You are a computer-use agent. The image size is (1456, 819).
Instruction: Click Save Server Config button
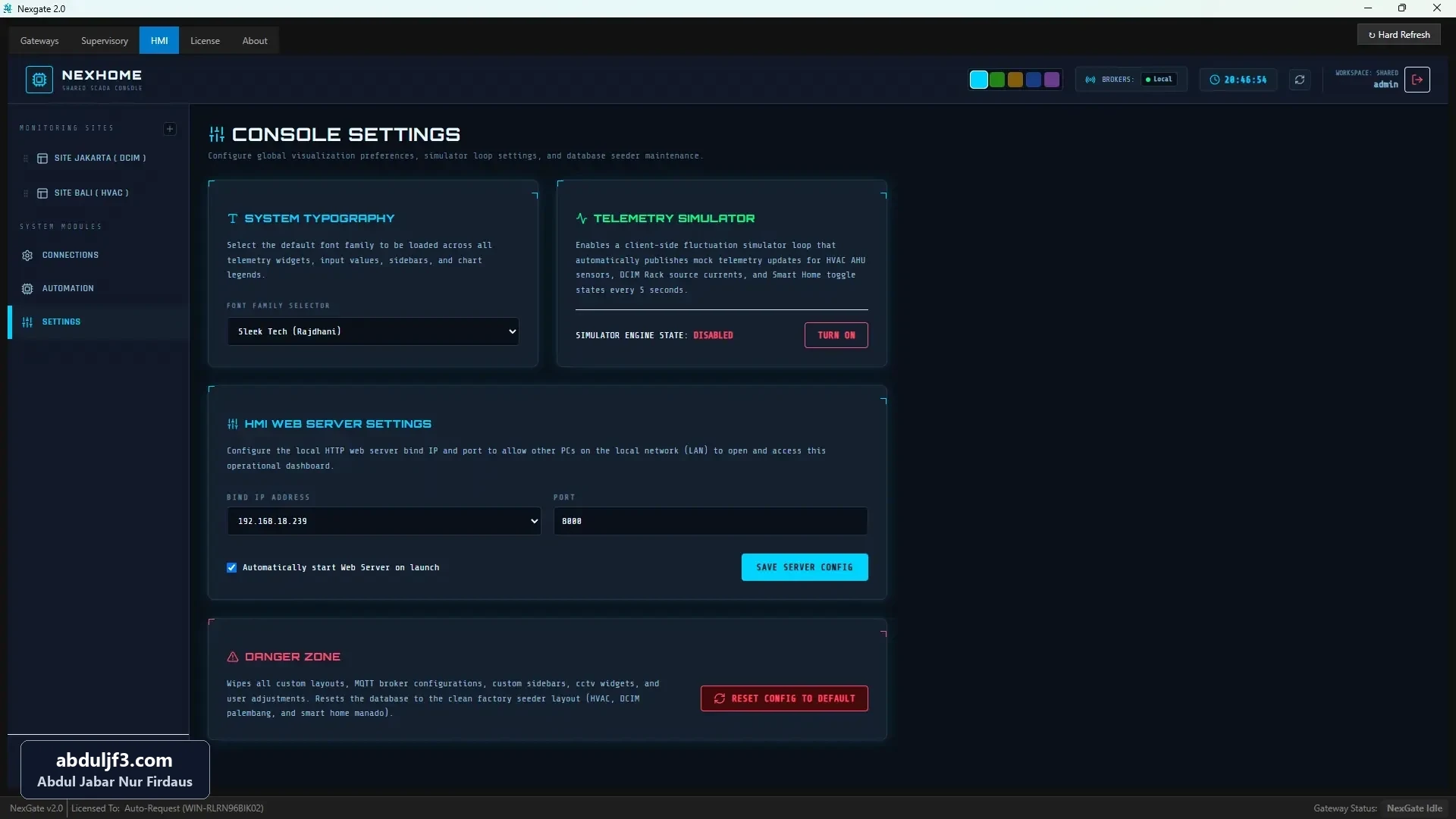coord(805,567)
